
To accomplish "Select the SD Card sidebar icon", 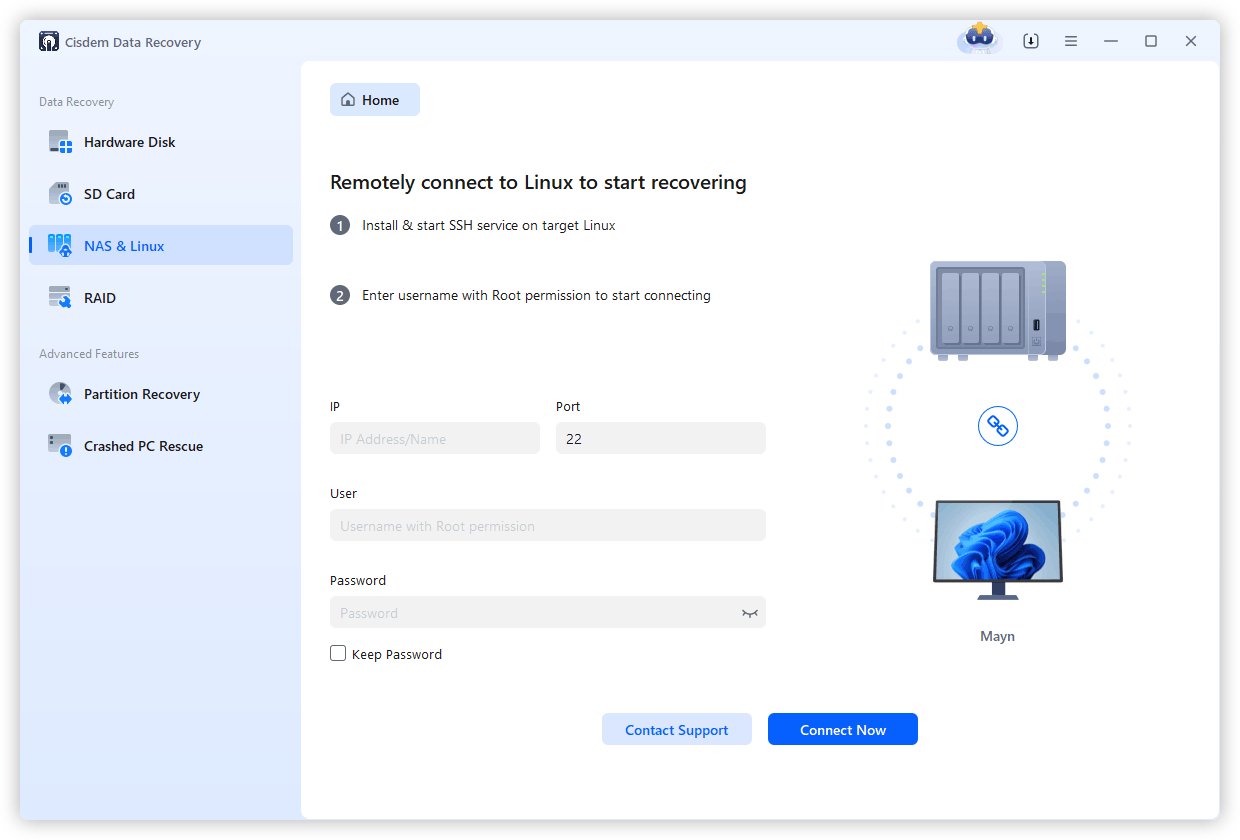I will pyautogui.click(x=61, y=194).
